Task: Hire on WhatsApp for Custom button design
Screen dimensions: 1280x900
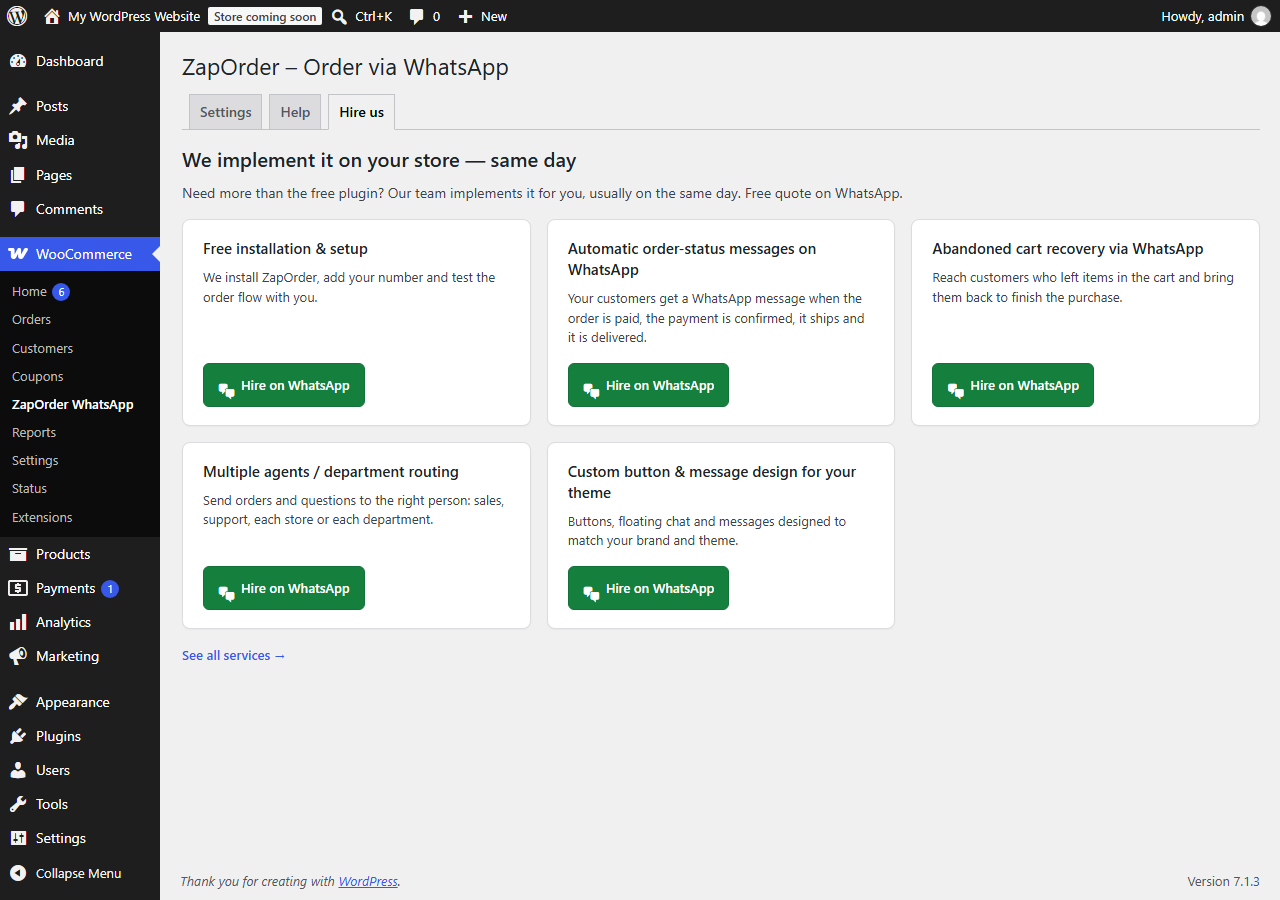Action: pos(648,588)
